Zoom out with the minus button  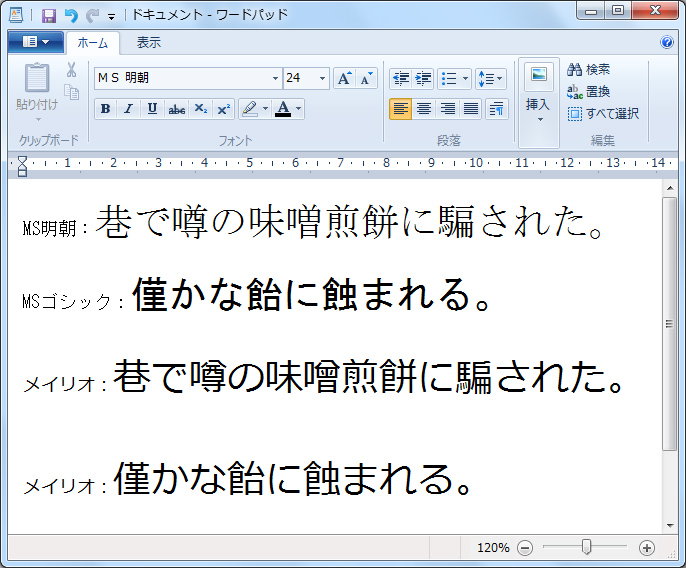click(525, 547)
